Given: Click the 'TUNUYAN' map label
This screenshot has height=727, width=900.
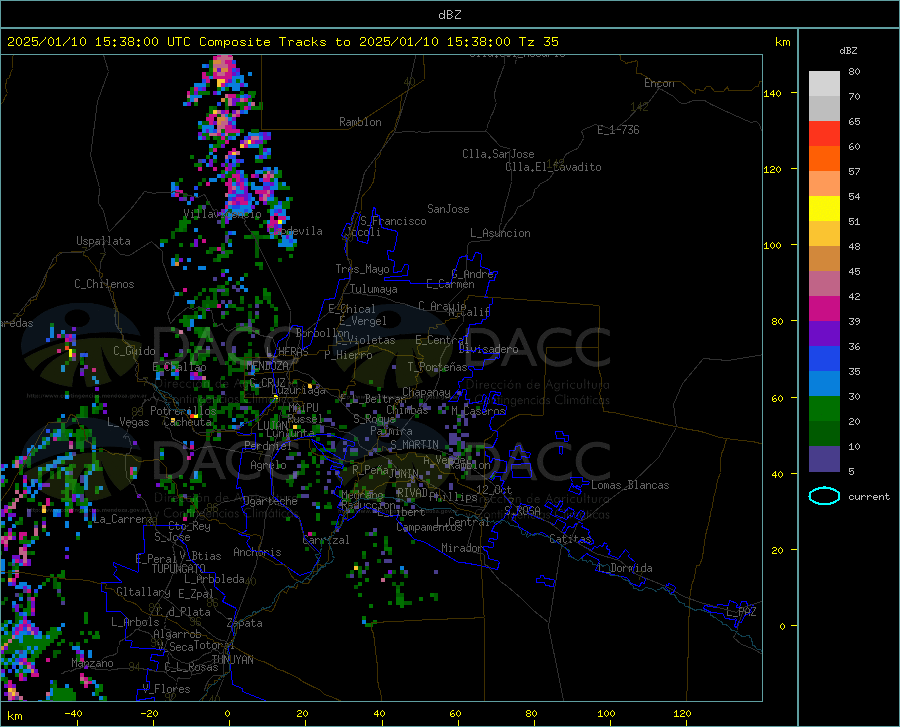Looking at the screenshot, I should click(x=232, y=660).
